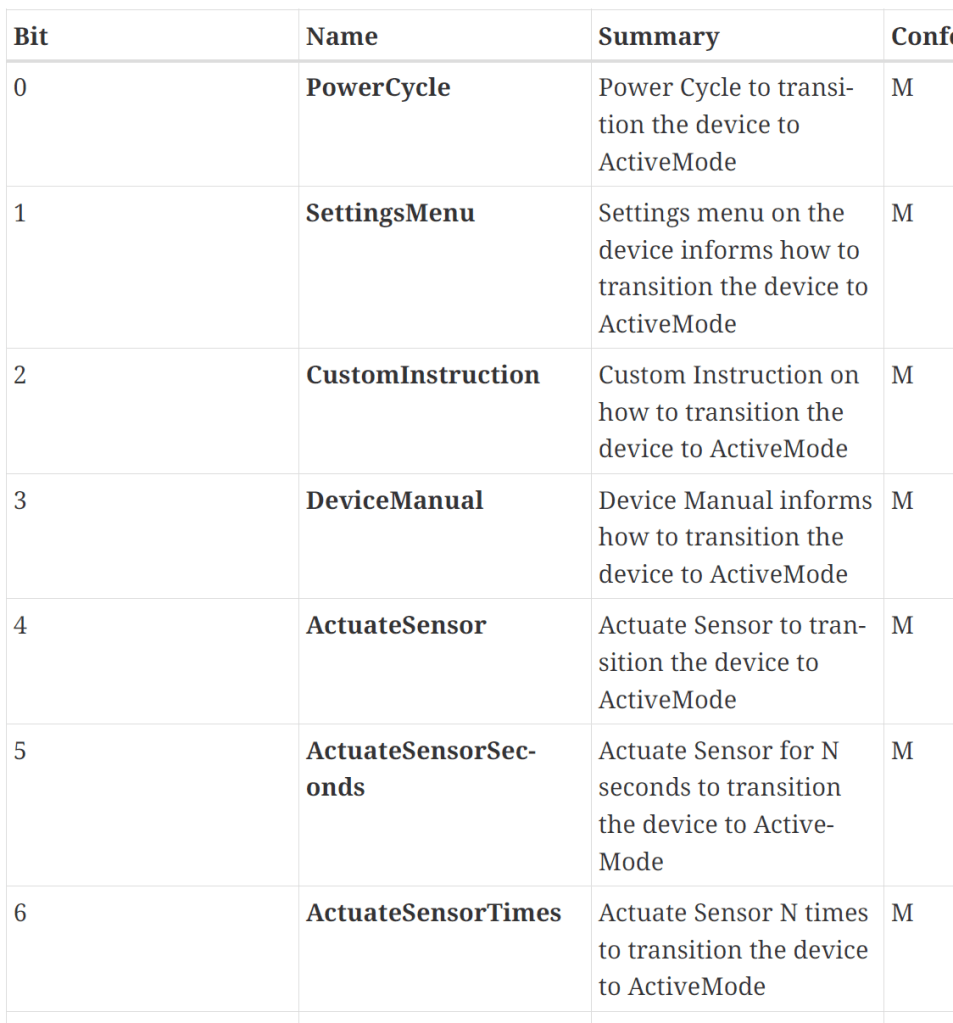Click the Bit column header
The height and width of the screenshot is (1023, 953).
[x=31, y=37]
